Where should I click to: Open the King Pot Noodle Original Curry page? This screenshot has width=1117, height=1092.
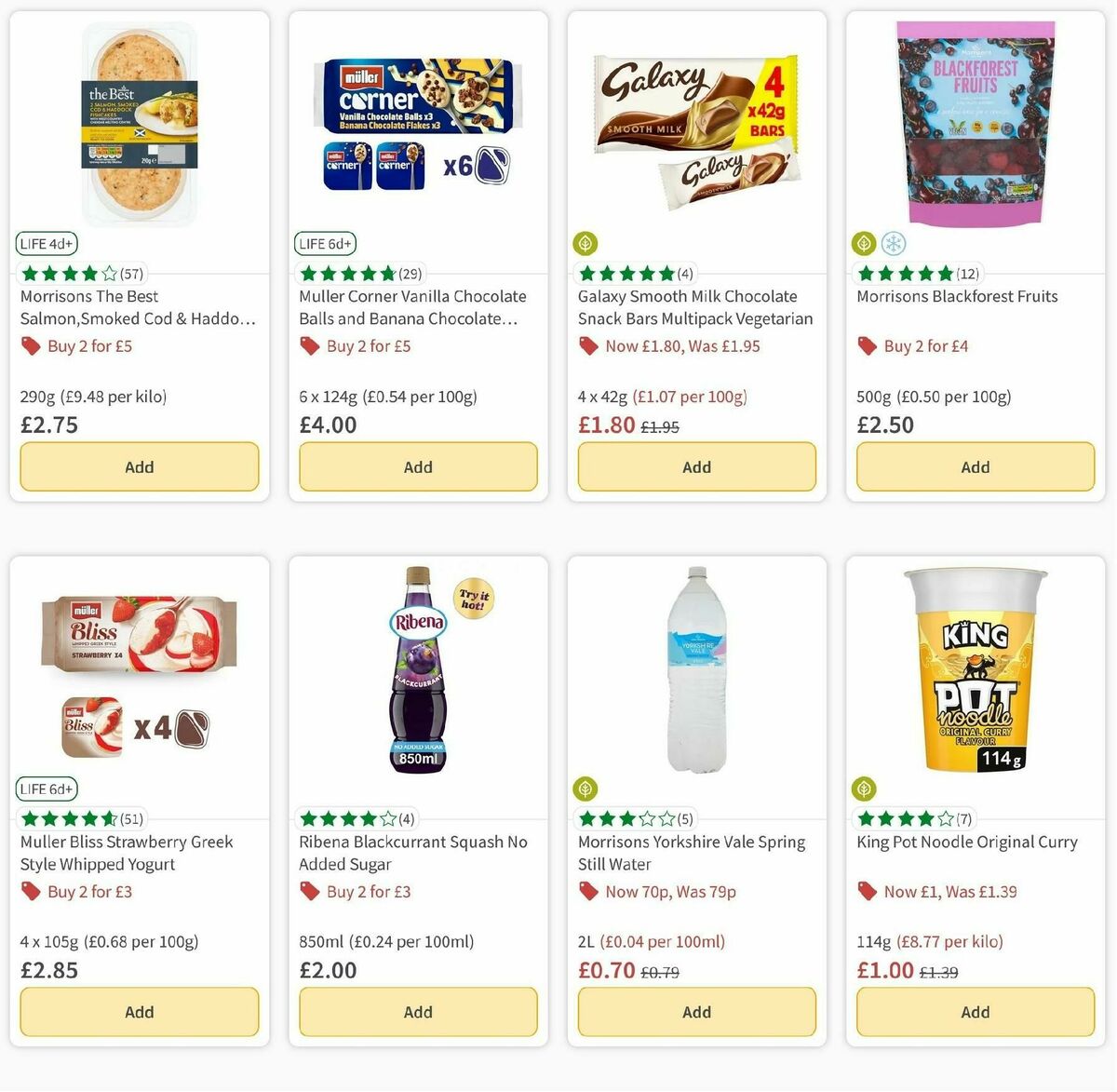click(968, 842)
